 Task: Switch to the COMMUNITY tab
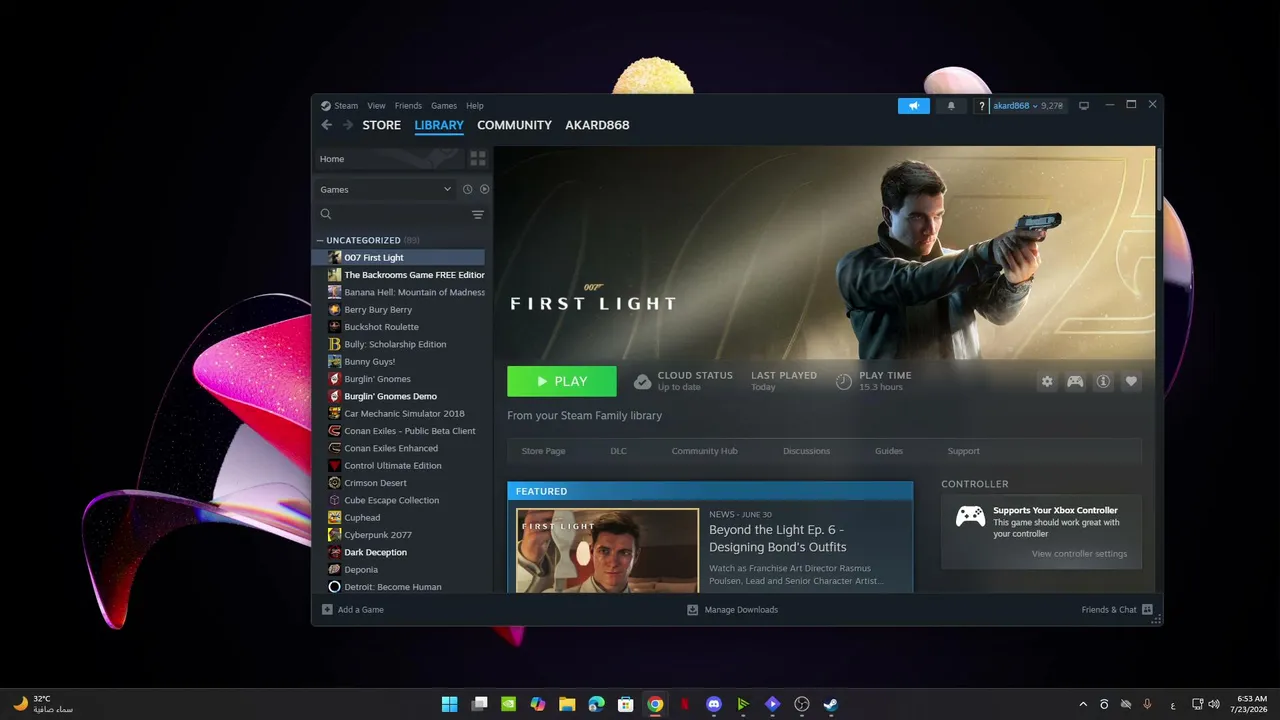tap(514, 125)
